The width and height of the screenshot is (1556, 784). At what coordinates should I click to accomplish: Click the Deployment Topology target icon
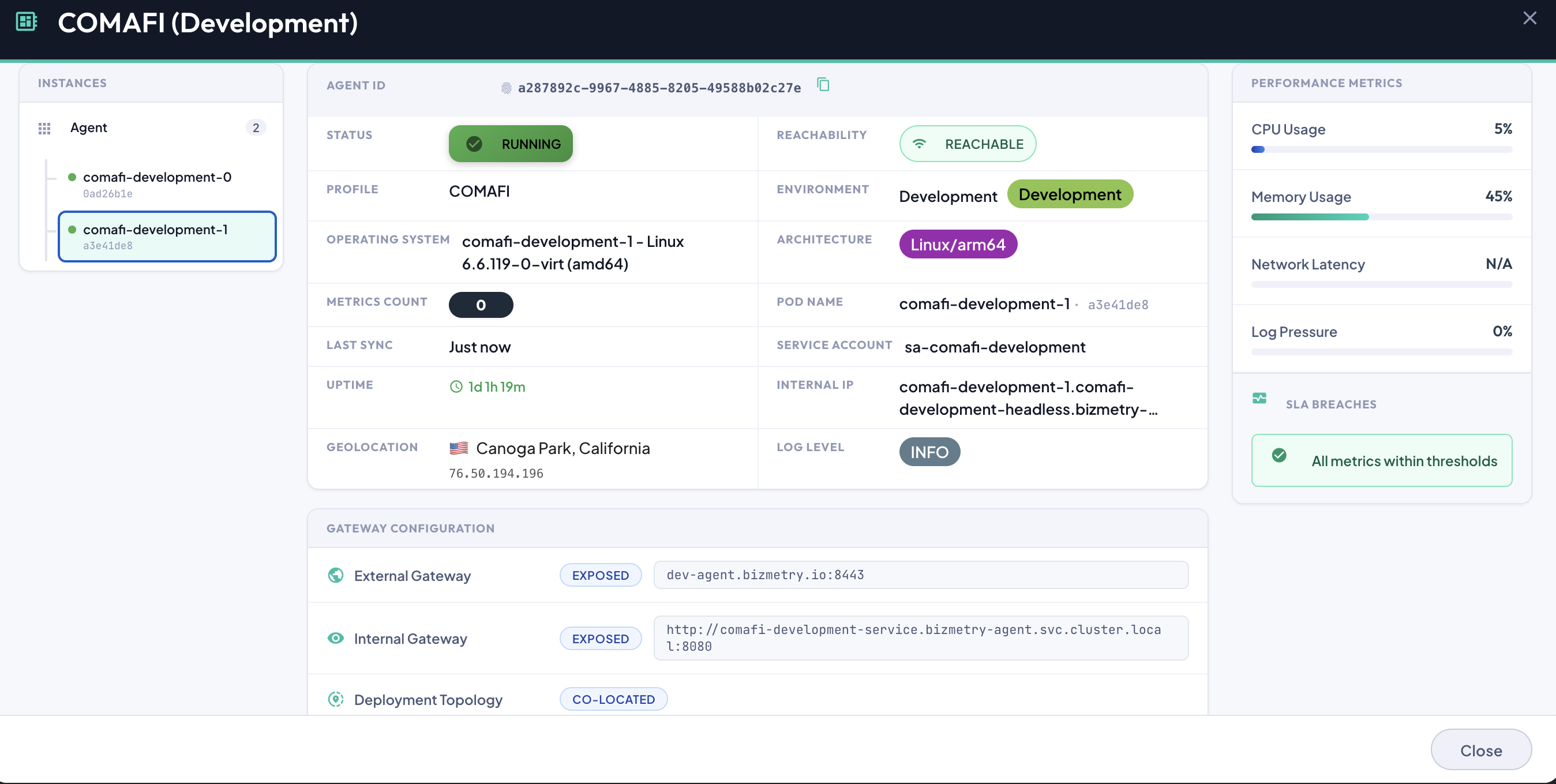tap(336, 699)
